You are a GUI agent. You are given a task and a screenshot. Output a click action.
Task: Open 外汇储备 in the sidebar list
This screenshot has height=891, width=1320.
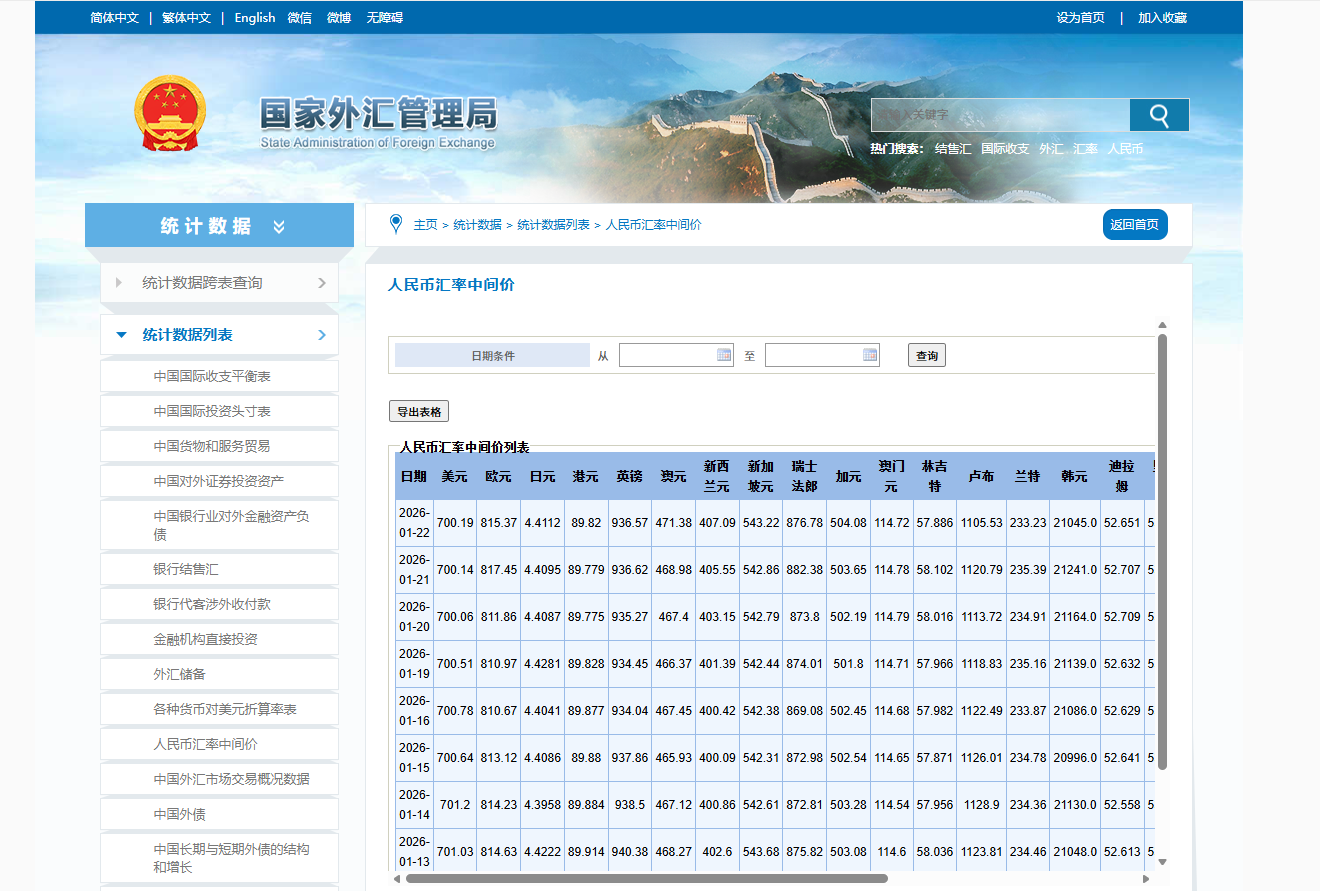(x=180, y=674)
